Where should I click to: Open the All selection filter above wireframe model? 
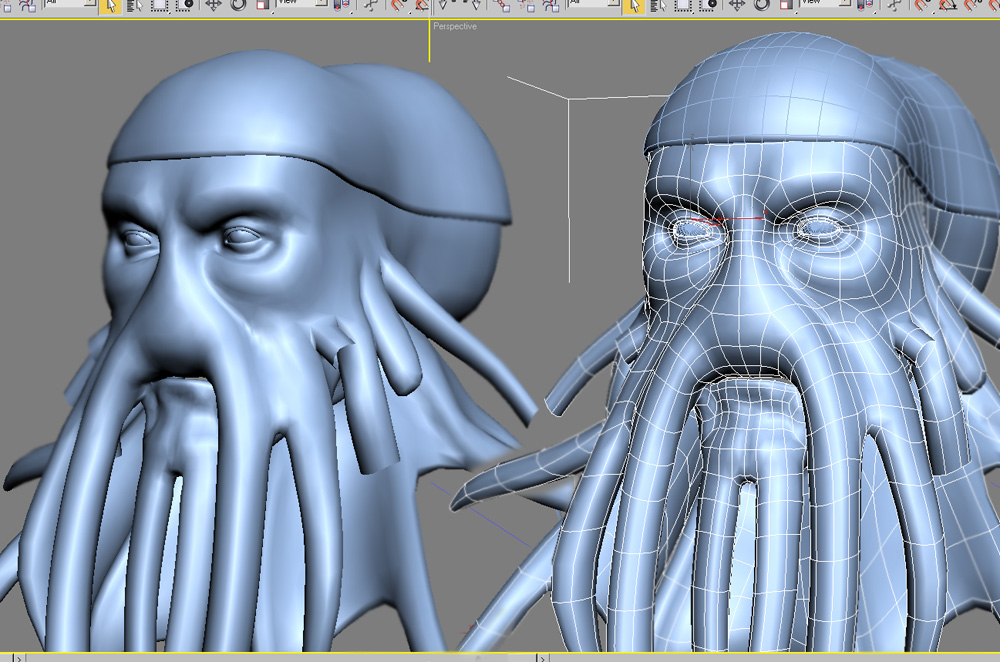click(594, 4)
